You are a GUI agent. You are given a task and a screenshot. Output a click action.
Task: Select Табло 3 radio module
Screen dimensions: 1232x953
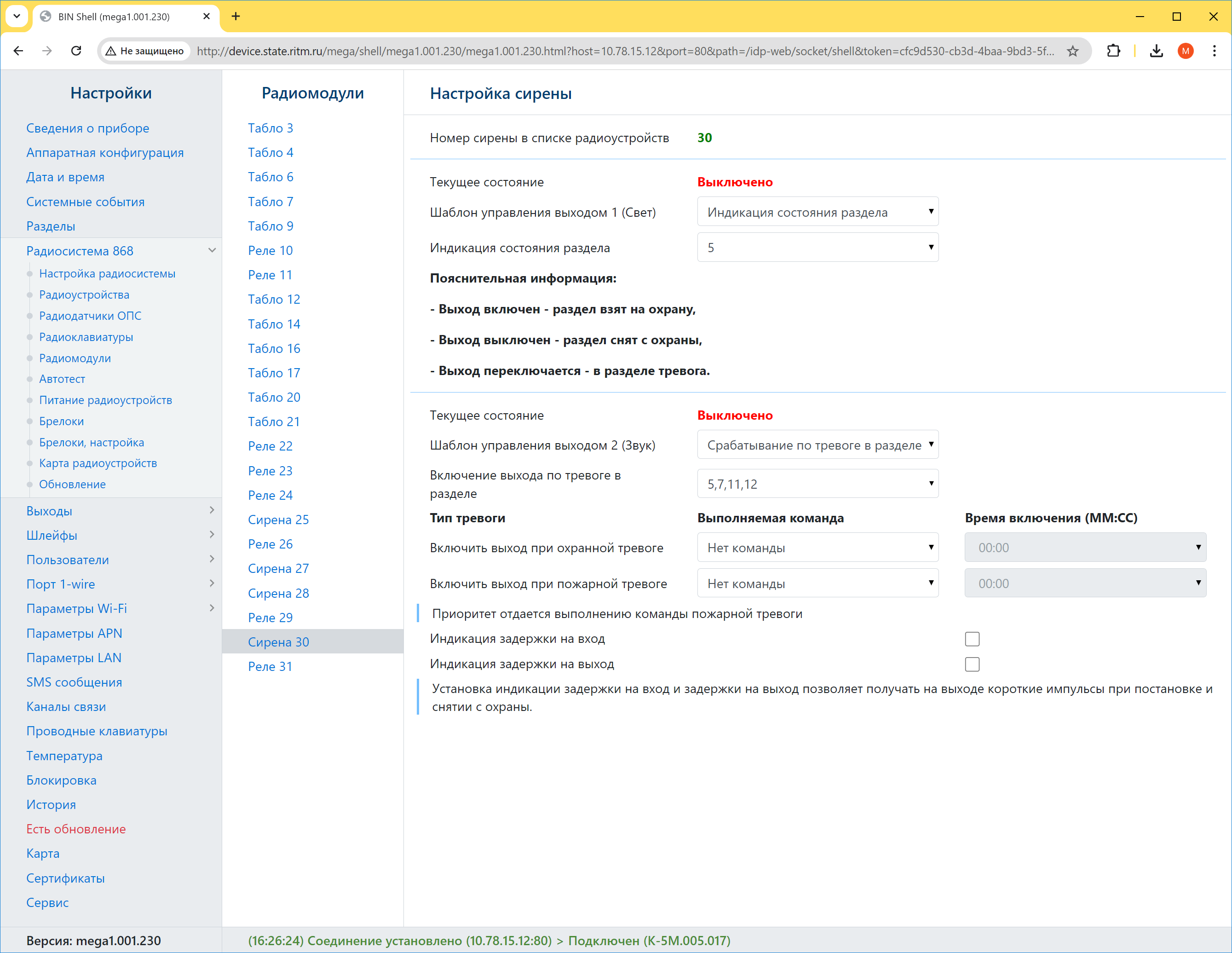tap(271, 128)
